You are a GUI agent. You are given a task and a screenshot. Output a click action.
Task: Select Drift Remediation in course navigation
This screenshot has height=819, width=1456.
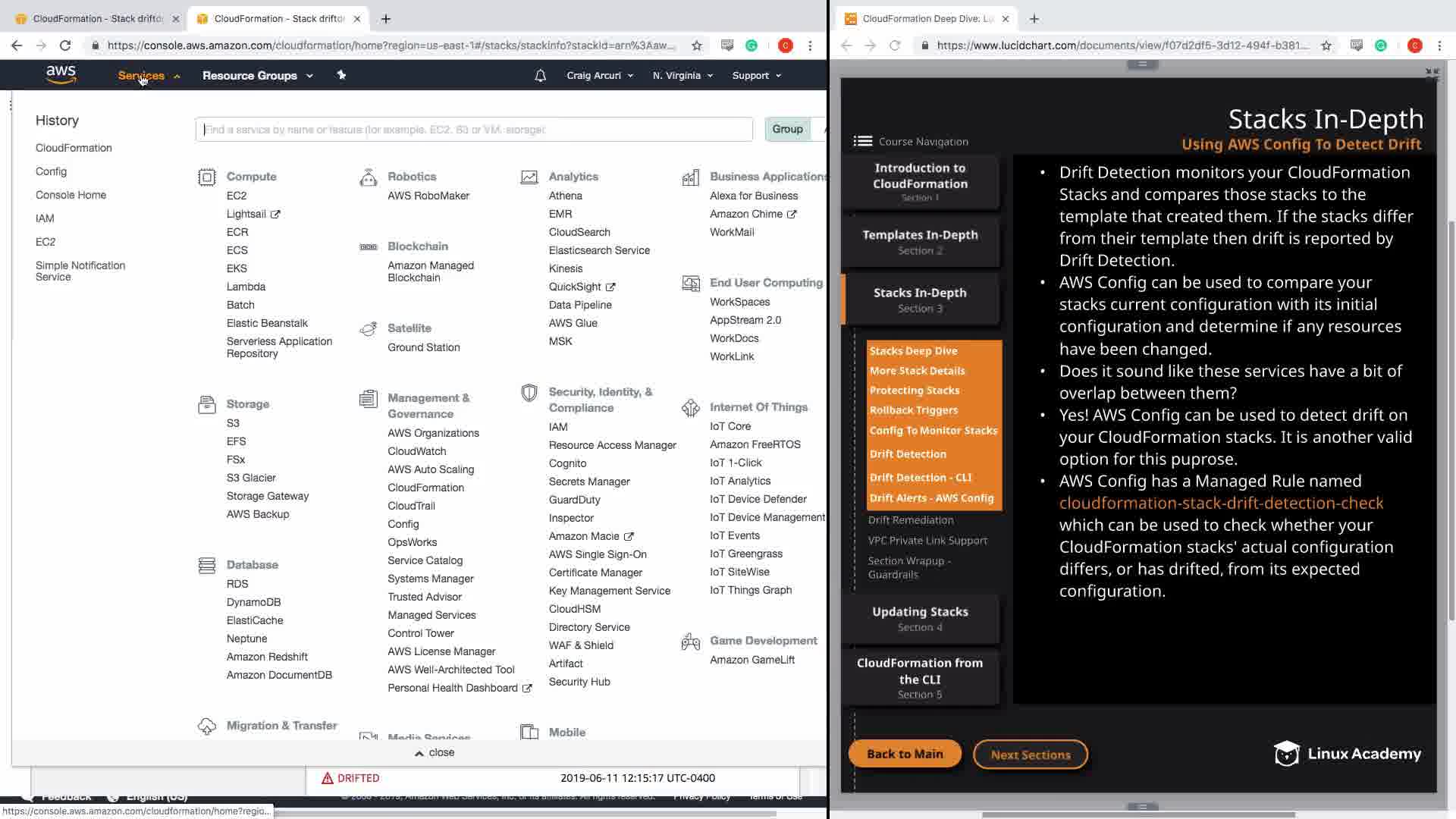click(x=911, y=520)
